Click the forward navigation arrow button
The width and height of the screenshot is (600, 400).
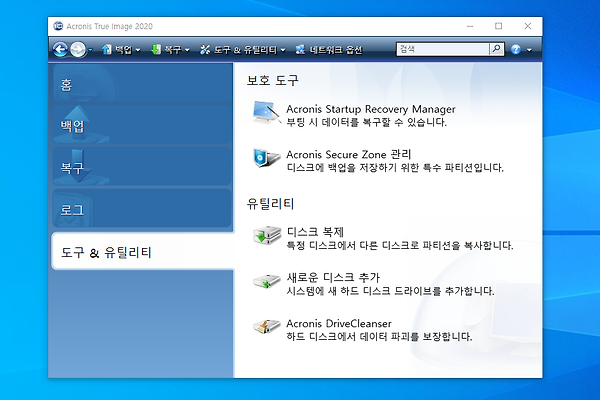[79, 48]
